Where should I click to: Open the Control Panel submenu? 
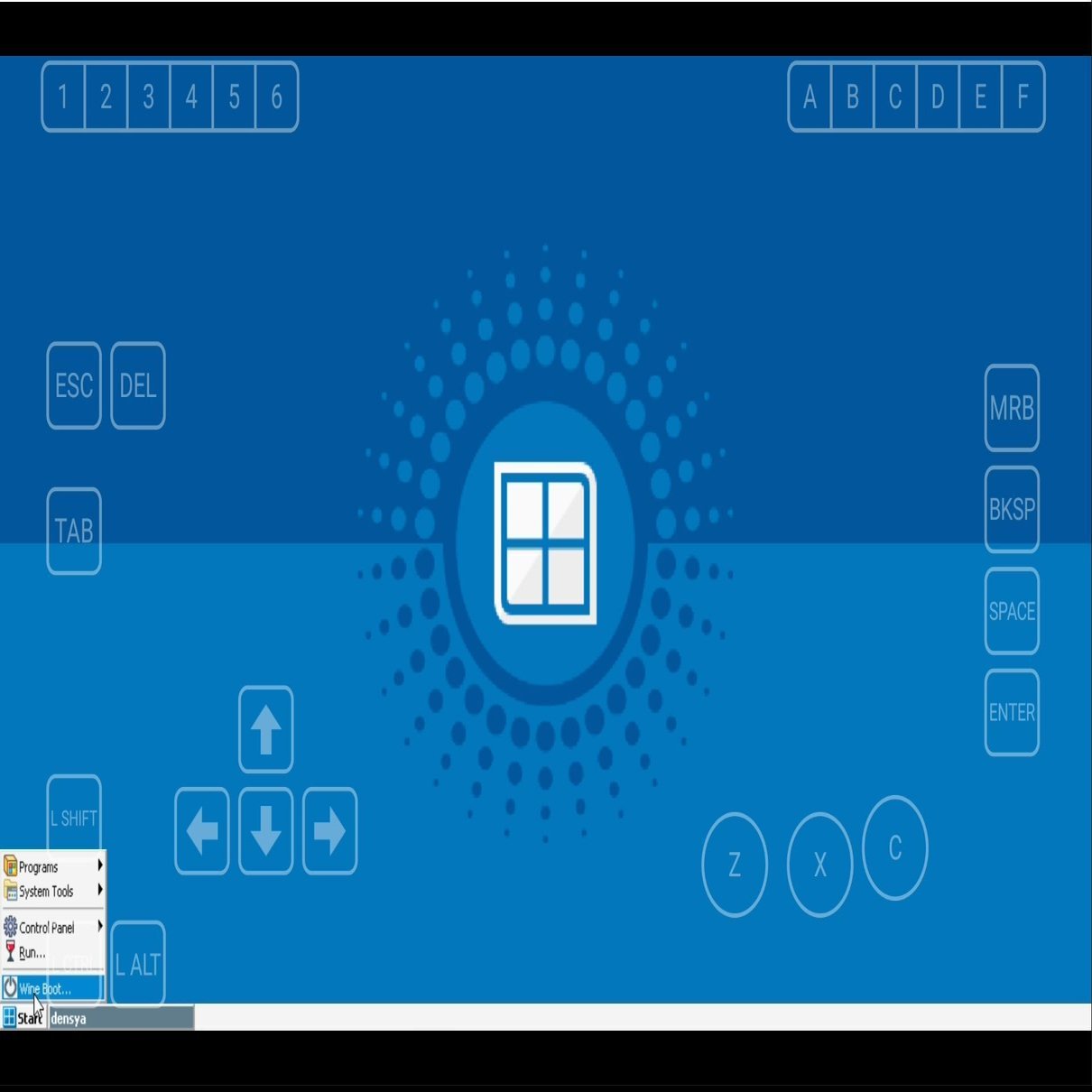54,927
